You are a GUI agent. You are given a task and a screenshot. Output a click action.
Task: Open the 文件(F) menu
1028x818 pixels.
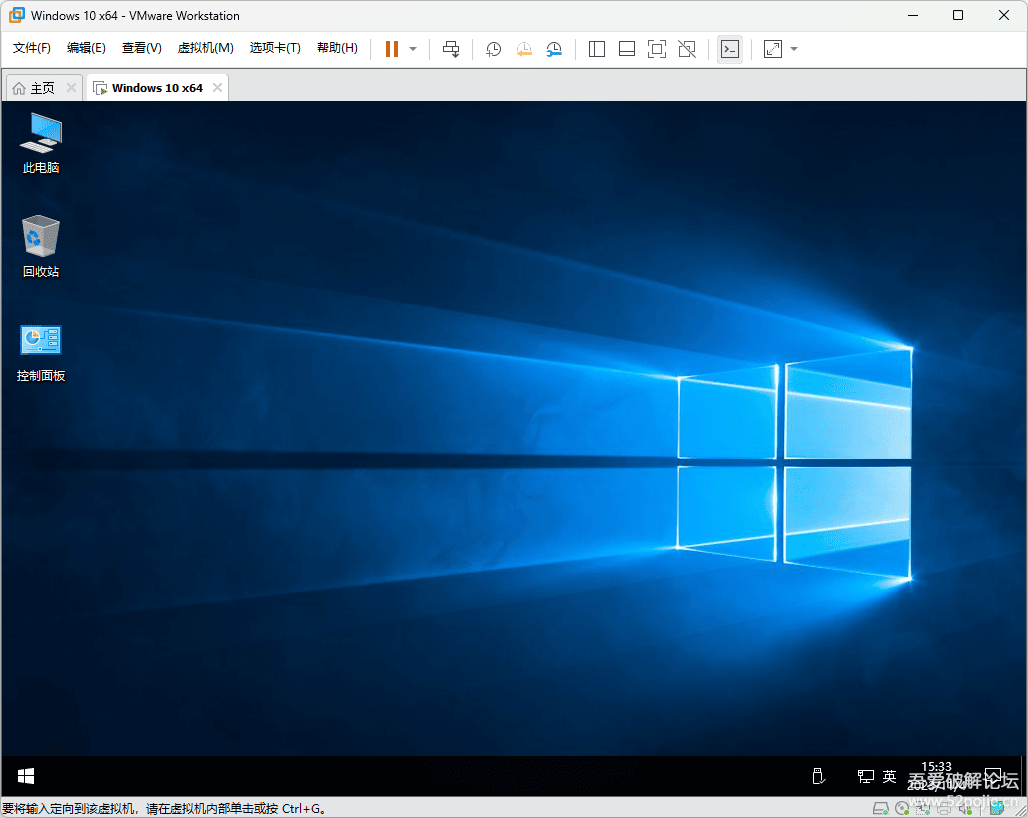pos(31,49)
